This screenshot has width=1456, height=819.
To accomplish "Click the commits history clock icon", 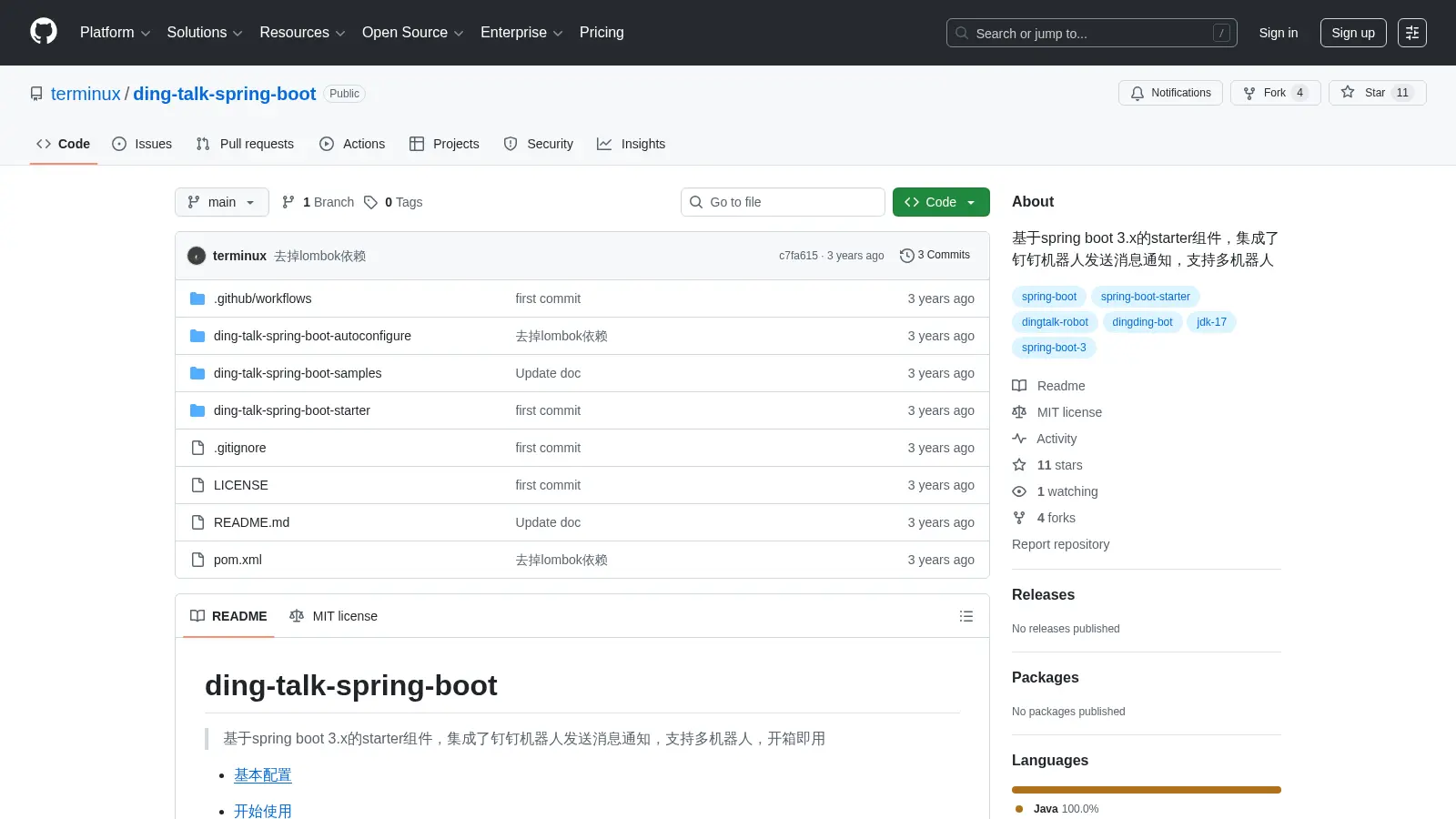I will (x=906, y=256).
